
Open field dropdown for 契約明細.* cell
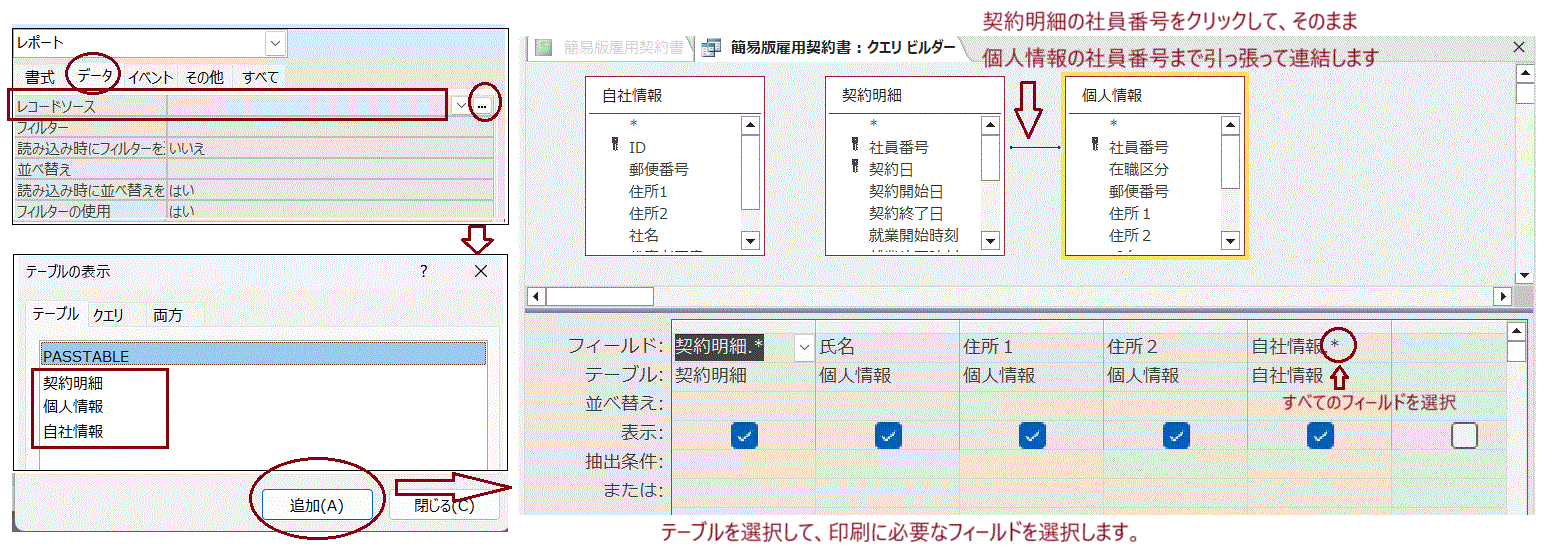pos(804,347)
